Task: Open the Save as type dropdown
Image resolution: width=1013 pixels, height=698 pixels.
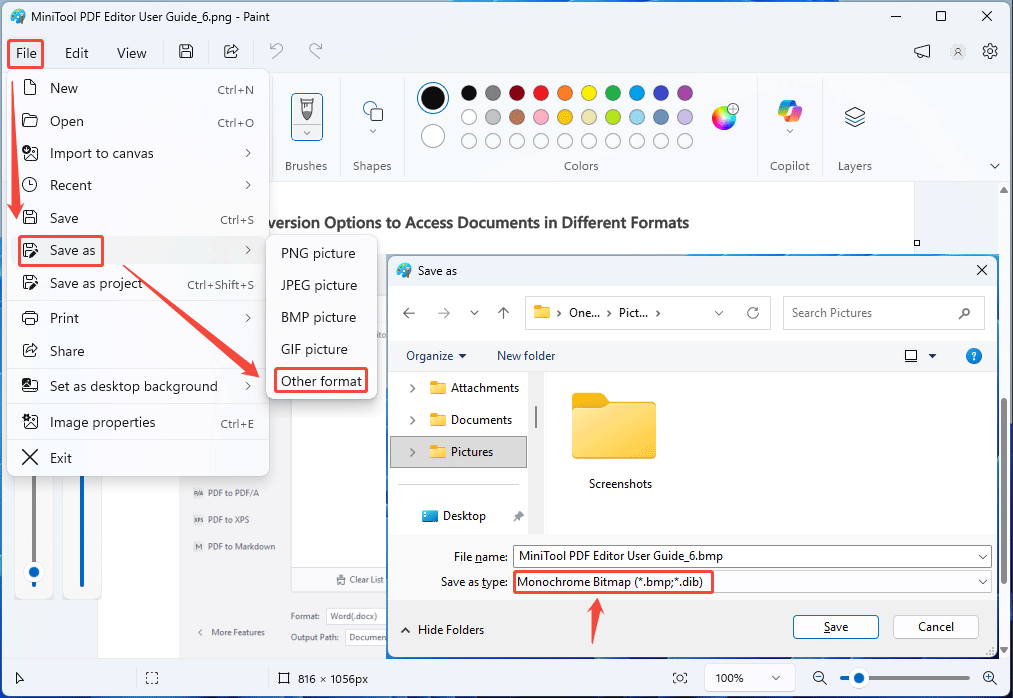Action: [983, 582]
